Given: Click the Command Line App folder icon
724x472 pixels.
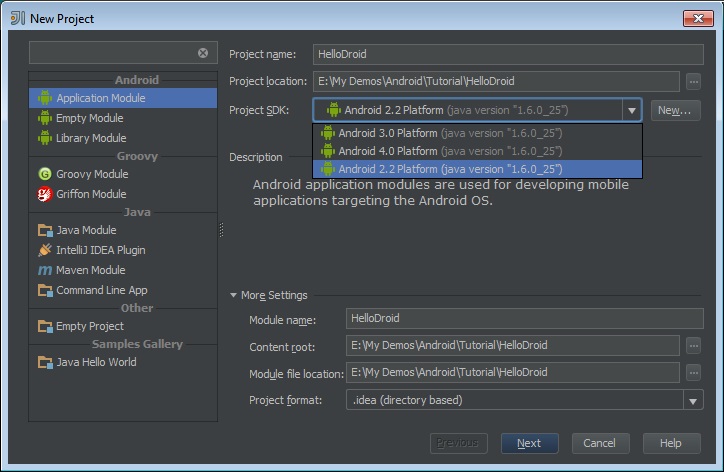Looking at the screenshot, I should 45,290.
